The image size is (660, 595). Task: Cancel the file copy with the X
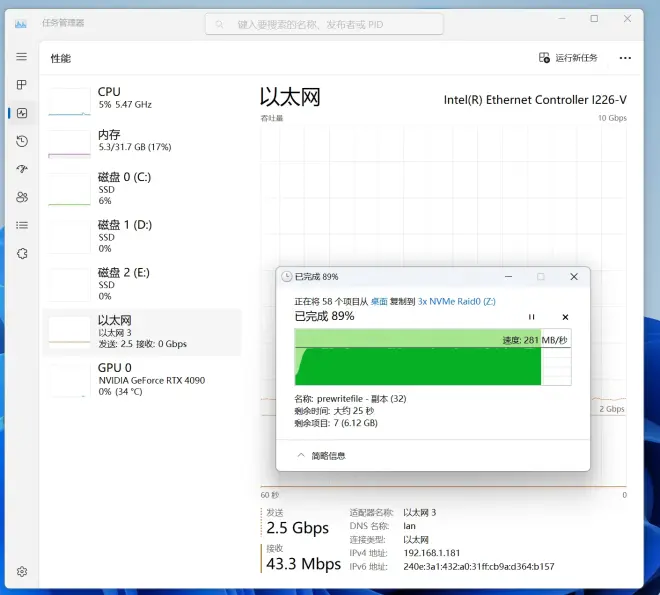[x=565, y=316]
